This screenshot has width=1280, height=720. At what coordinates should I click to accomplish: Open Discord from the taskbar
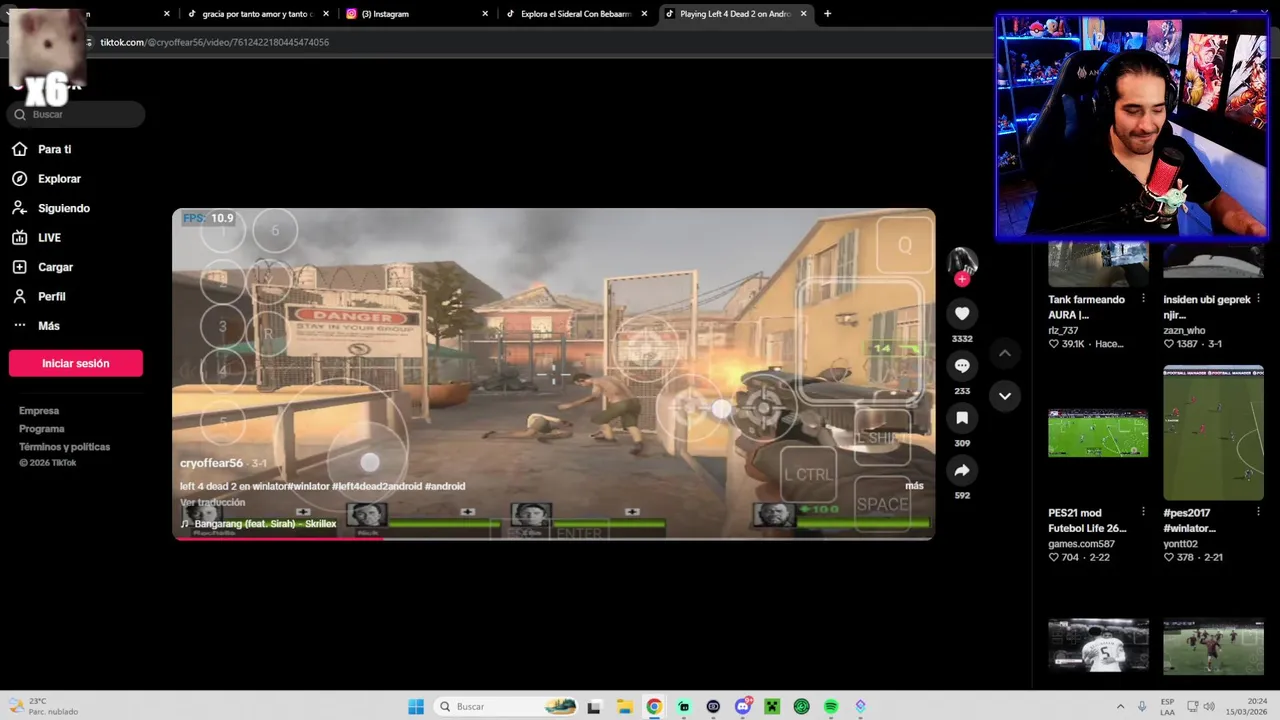coord(742,706)
